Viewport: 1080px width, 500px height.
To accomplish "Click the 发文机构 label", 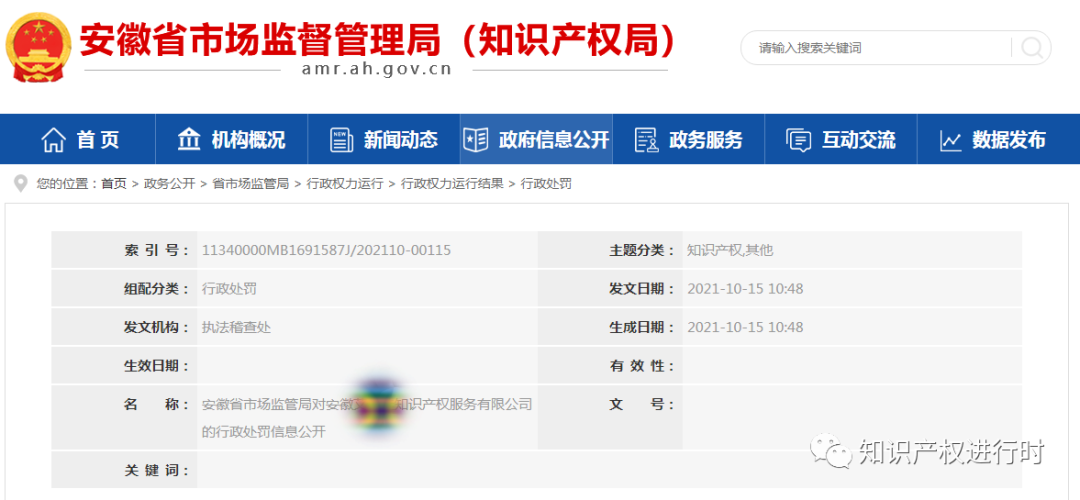I will [x=156, y=327].
